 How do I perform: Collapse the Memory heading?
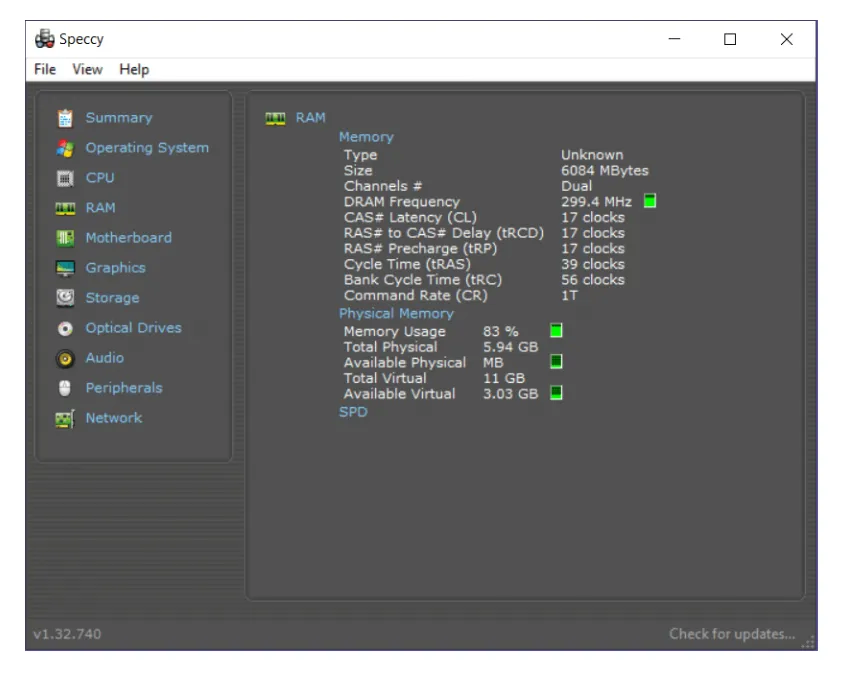coord(366,137)
